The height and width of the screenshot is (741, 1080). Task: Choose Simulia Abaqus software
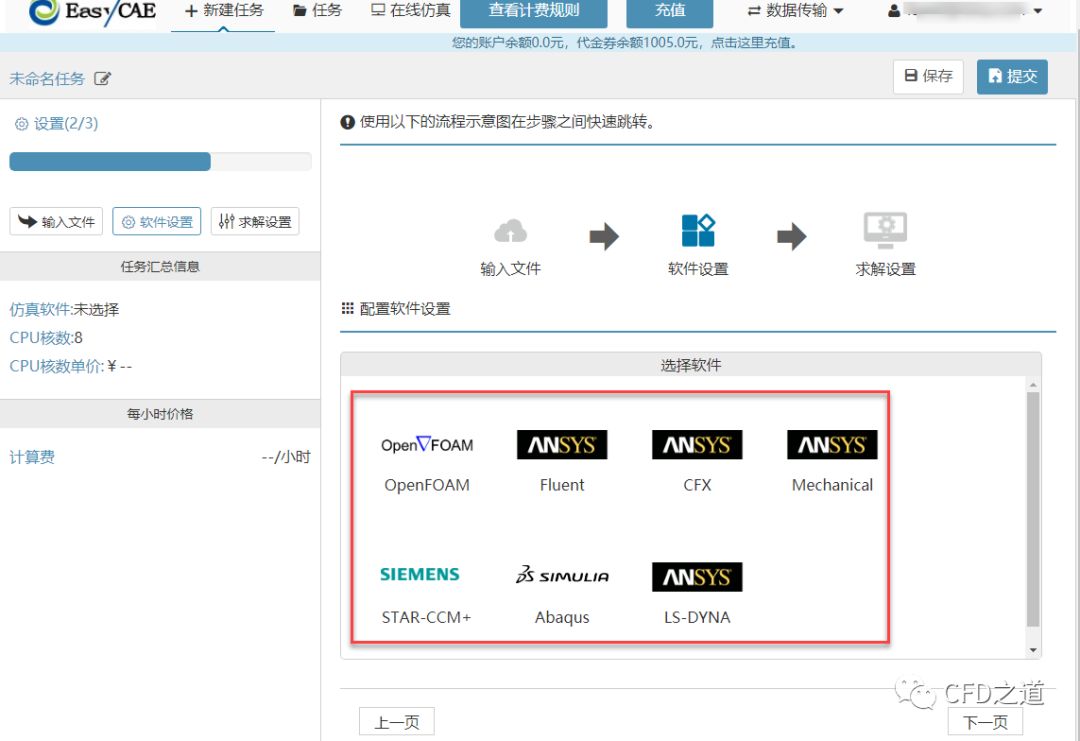(562, 576)
